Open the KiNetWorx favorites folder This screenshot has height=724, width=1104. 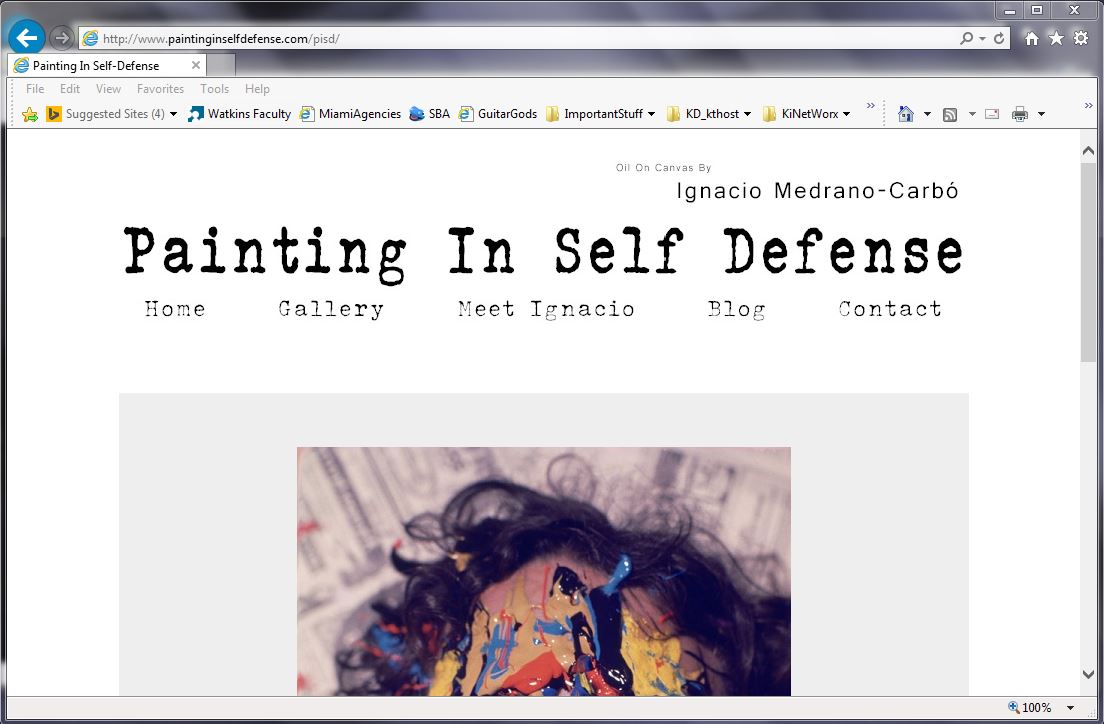(x=801, y=114)
